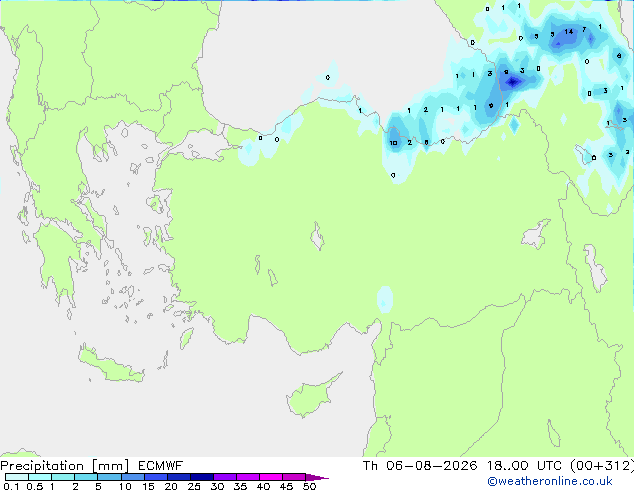Click the magenta legend swatch between 40 and 45

point(271,477)
